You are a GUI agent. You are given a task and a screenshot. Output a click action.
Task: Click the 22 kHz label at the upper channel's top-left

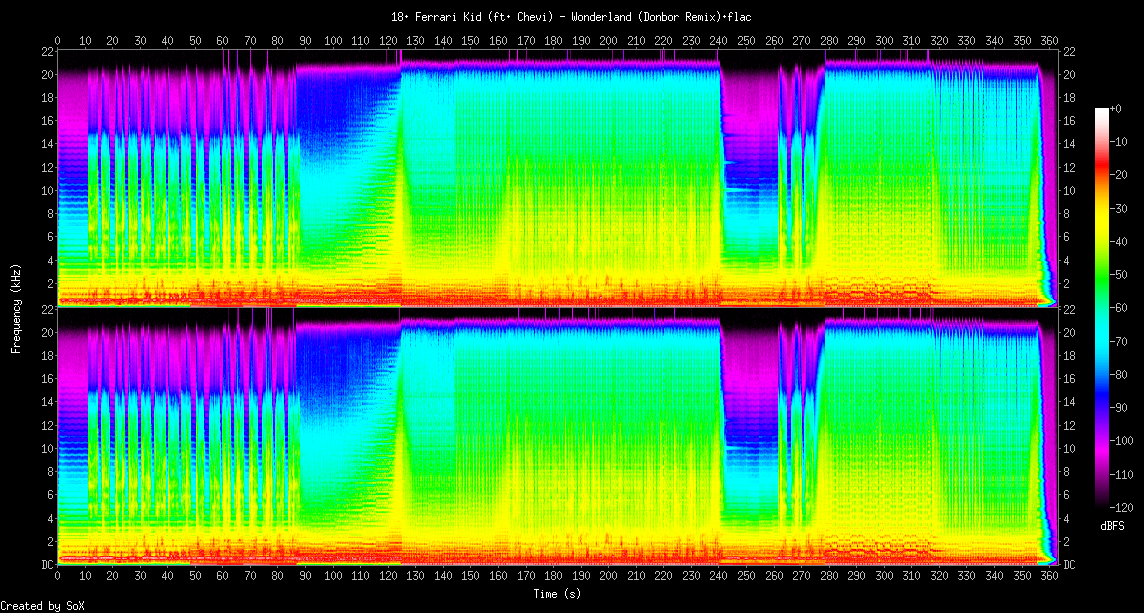pos(45,51)
